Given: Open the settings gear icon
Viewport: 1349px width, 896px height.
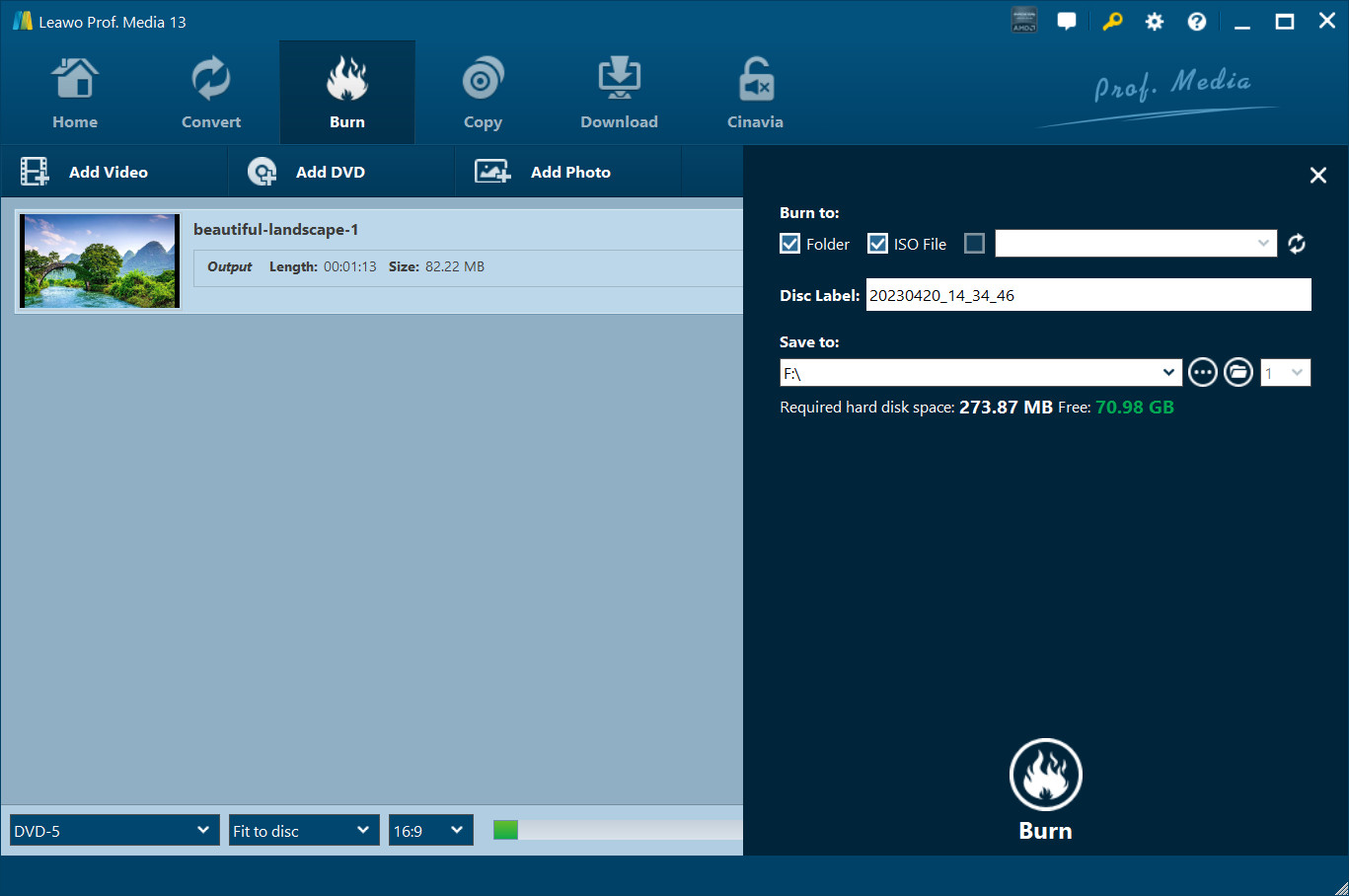Looking at the screenshot, I should [x=1154, y=22].
